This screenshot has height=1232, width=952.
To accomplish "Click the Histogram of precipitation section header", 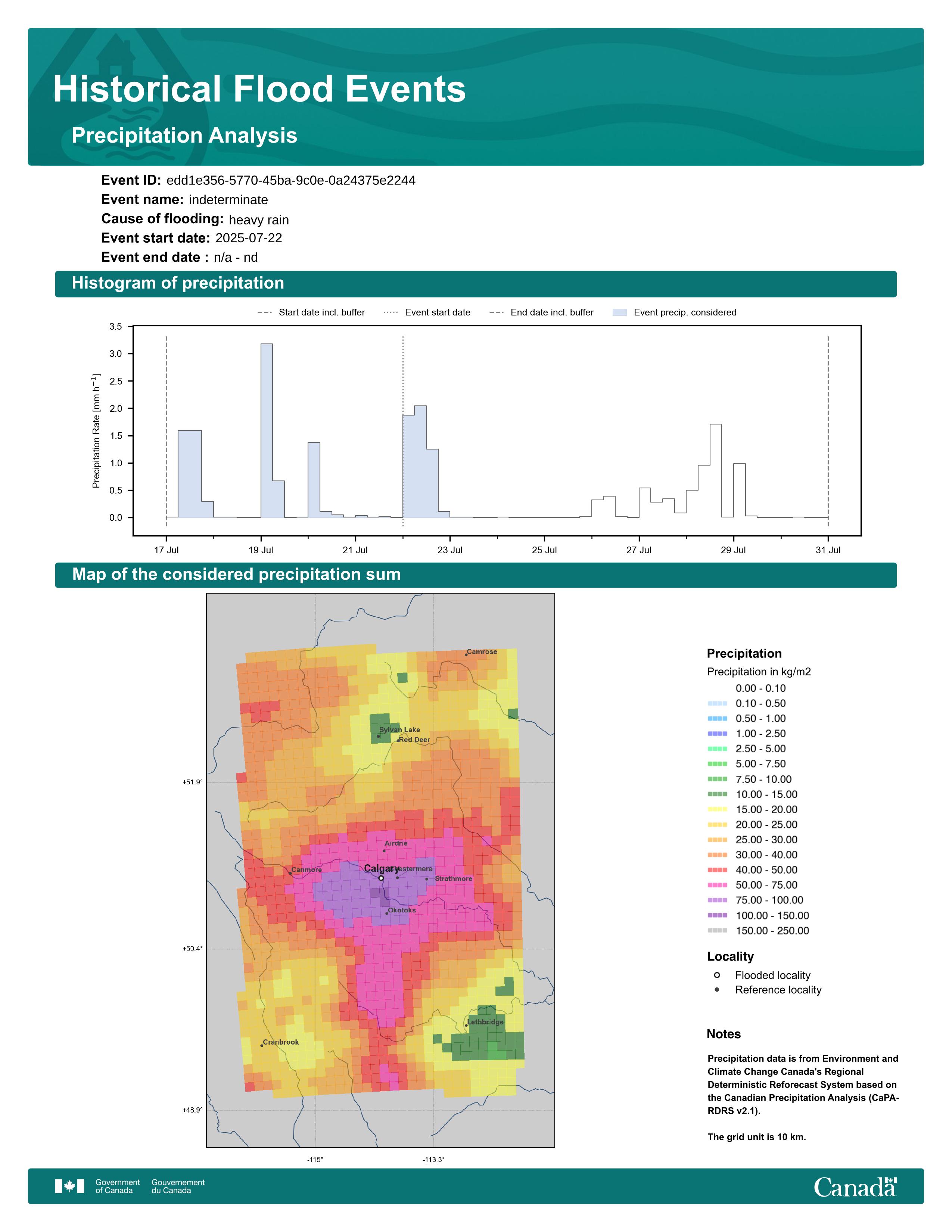I will [x=178, y=283].
